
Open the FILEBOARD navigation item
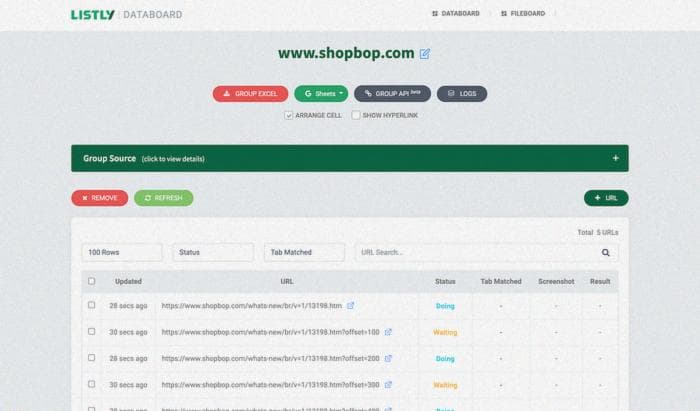tap(523, 13)
